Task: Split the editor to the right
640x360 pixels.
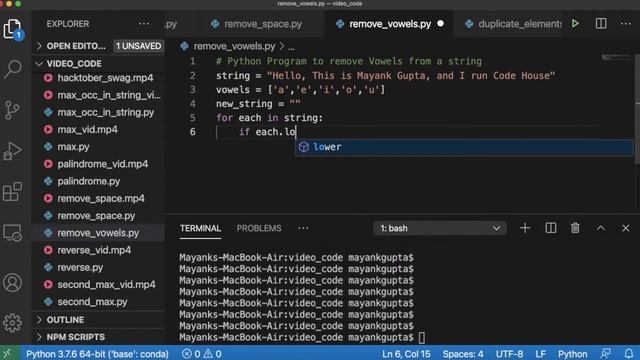Action: tap(601, 24)
